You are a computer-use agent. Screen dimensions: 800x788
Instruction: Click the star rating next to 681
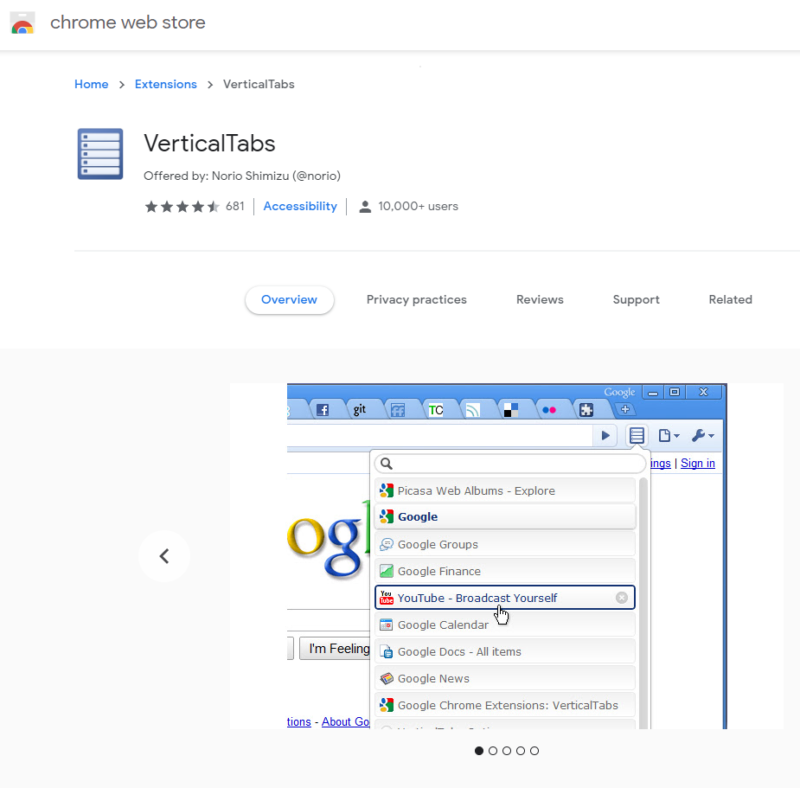(182, 207)
